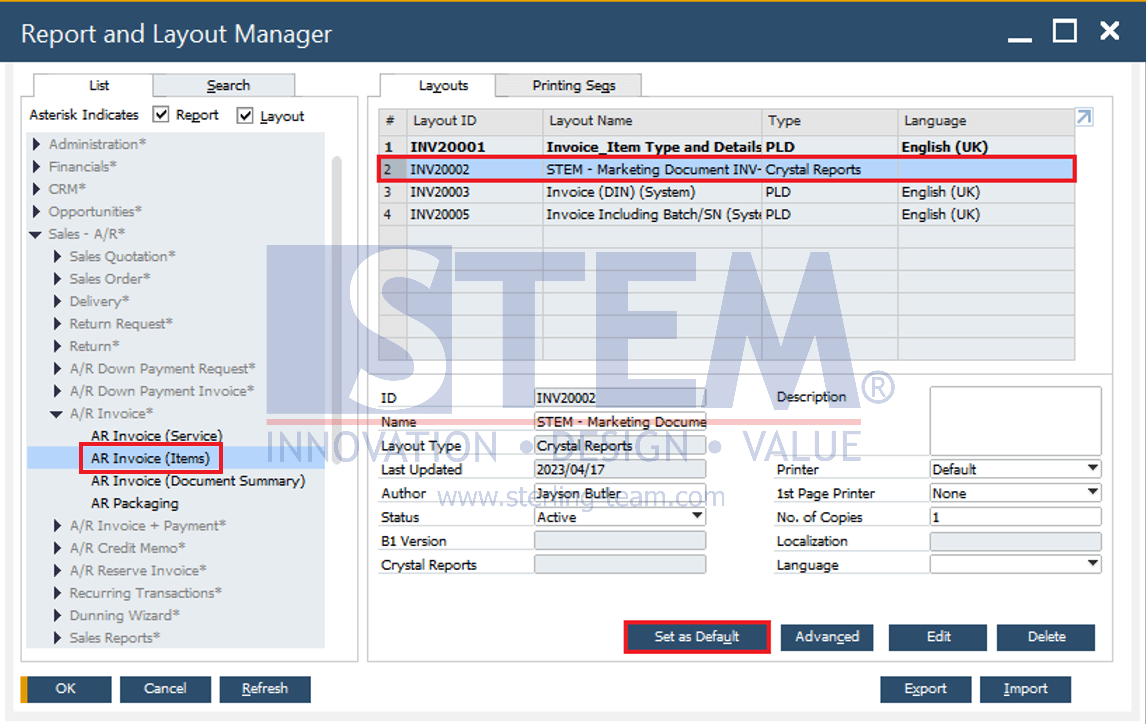This screenshot has width=1146, height=725.
Task: Click the Type column header
Action: point(830,121)
